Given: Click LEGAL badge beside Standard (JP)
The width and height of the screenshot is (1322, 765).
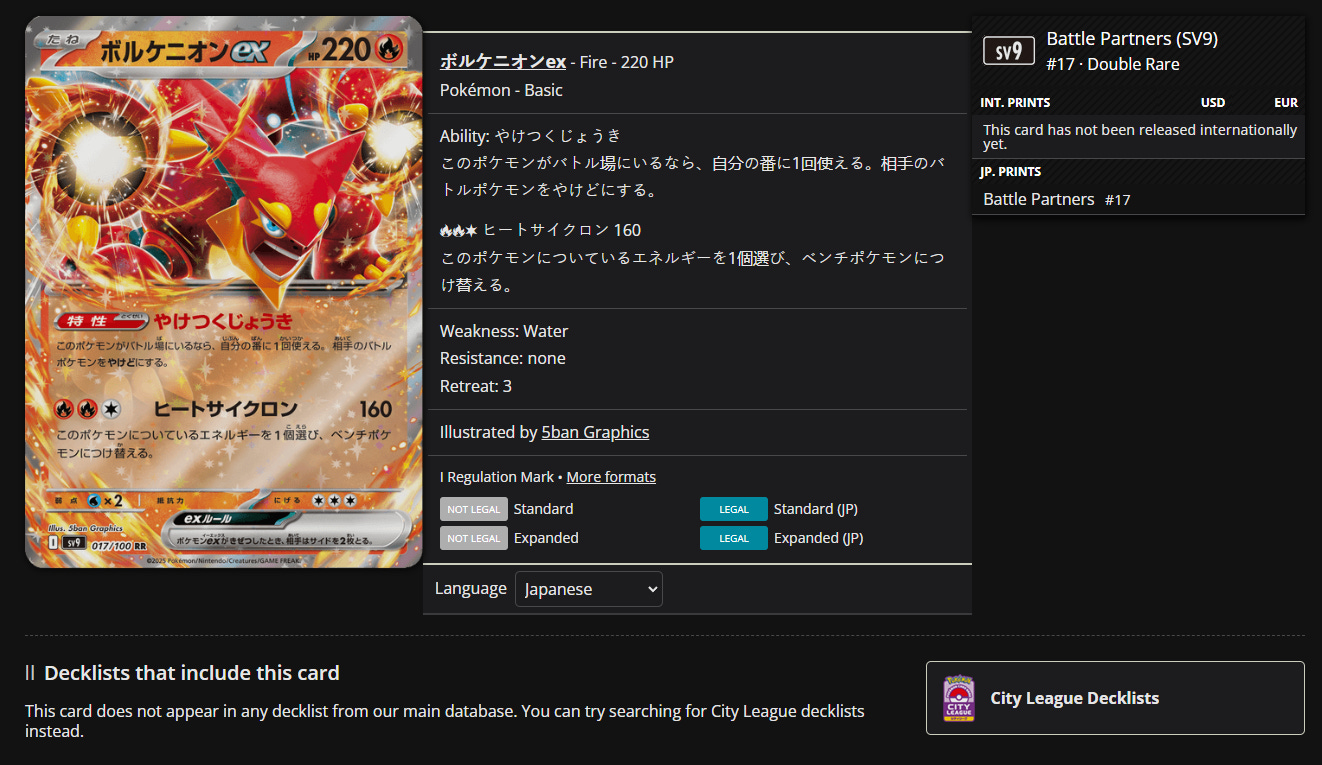Looking at the screenshot, I should pyautogui.click(x=734, y=509).
